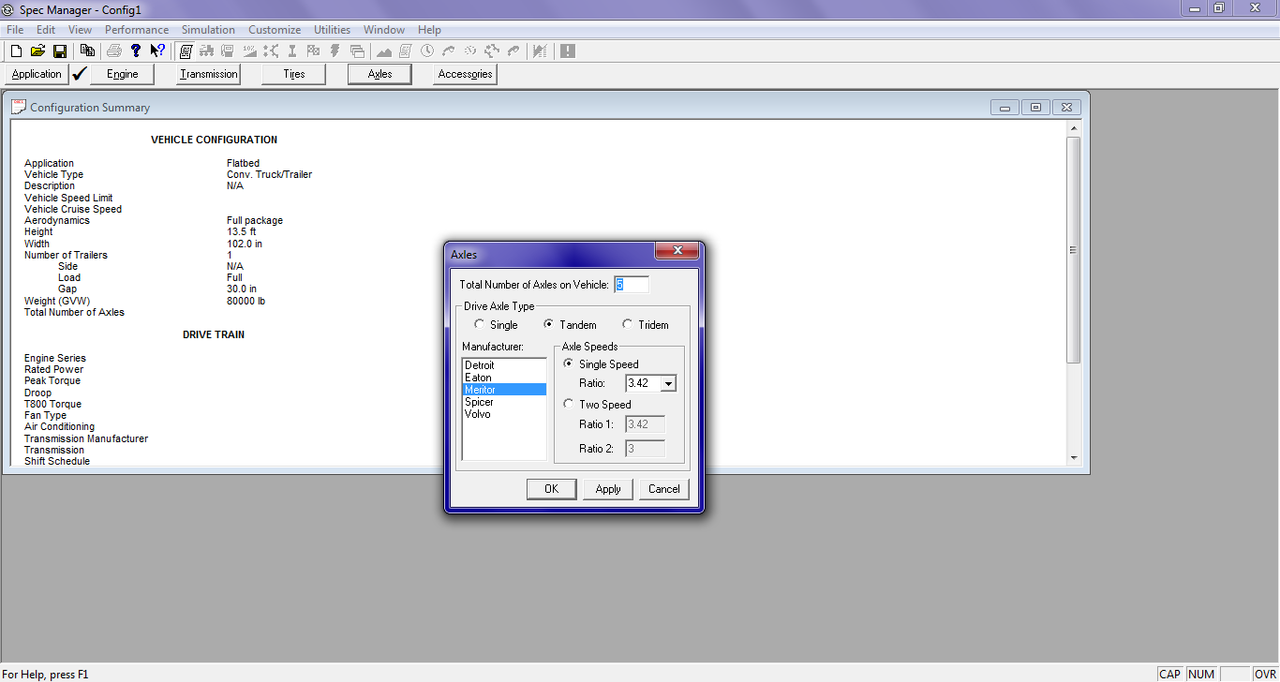Viewport: 1280px width, 682px height.
Task: Maximize the Configuration Summary window
Action: 1036,107
